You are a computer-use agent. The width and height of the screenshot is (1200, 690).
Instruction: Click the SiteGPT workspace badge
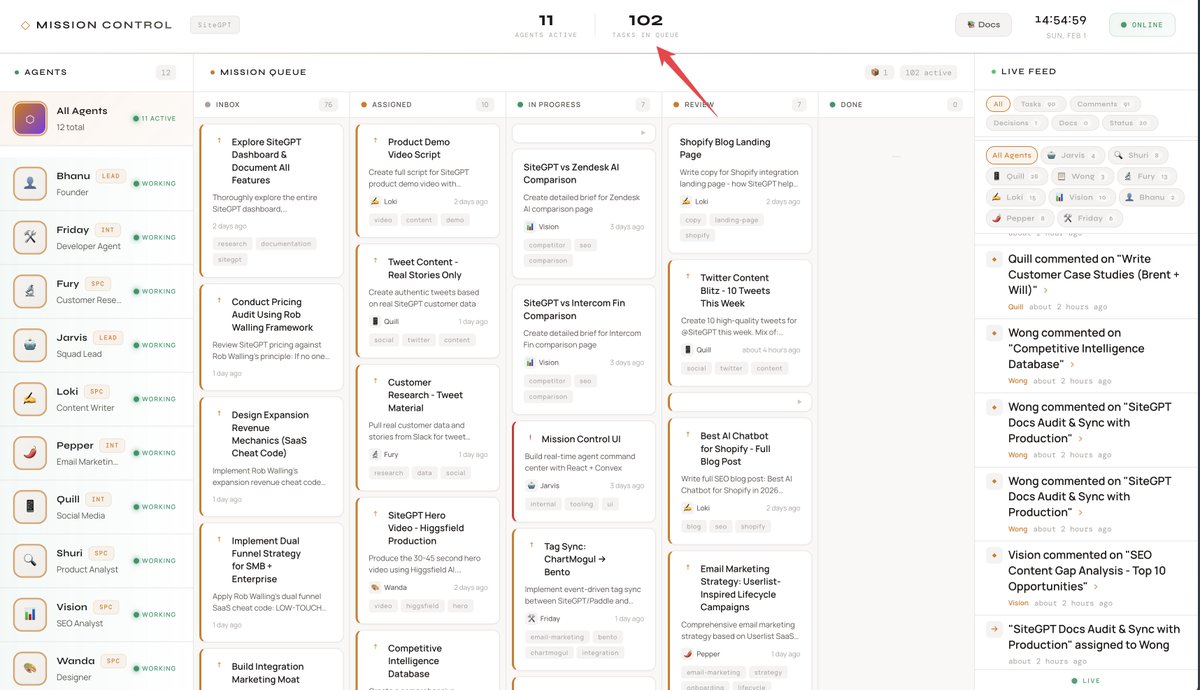[214, 25]
